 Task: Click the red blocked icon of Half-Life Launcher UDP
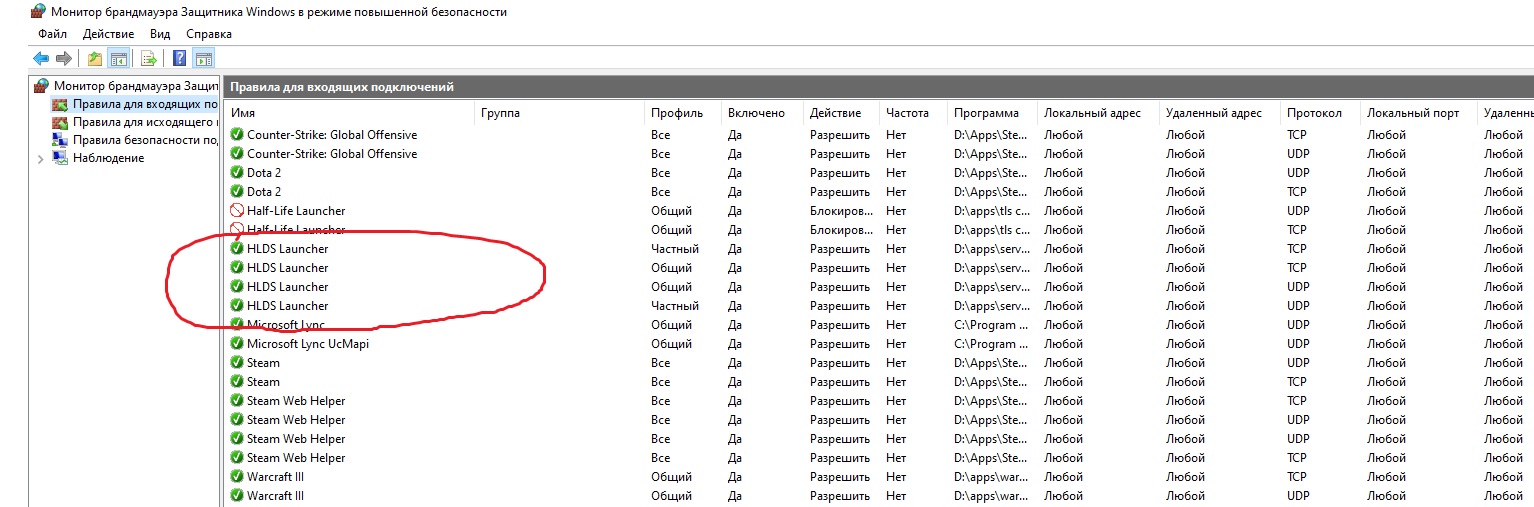coord(237,211)
